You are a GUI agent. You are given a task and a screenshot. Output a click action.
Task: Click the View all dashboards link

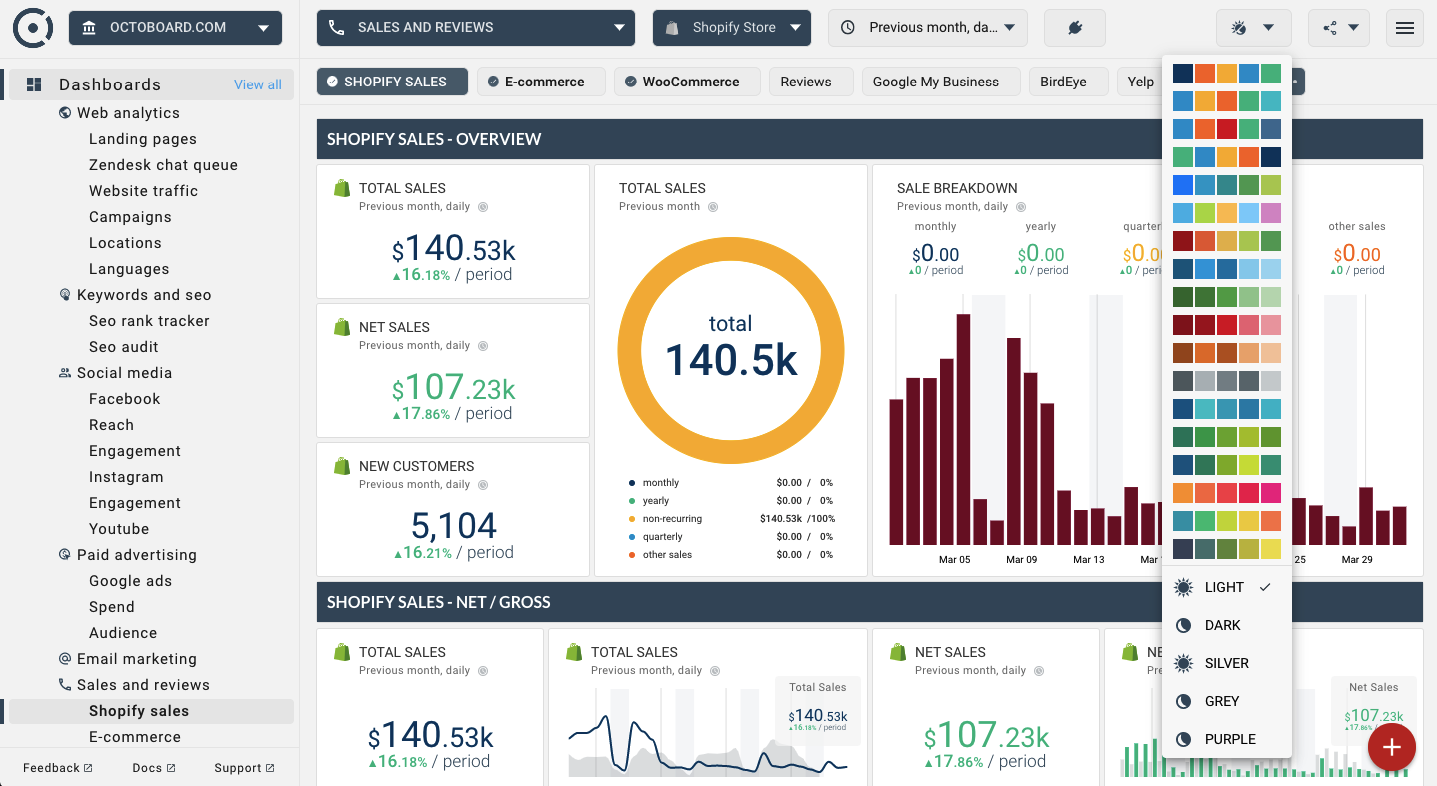click(257, 85)
